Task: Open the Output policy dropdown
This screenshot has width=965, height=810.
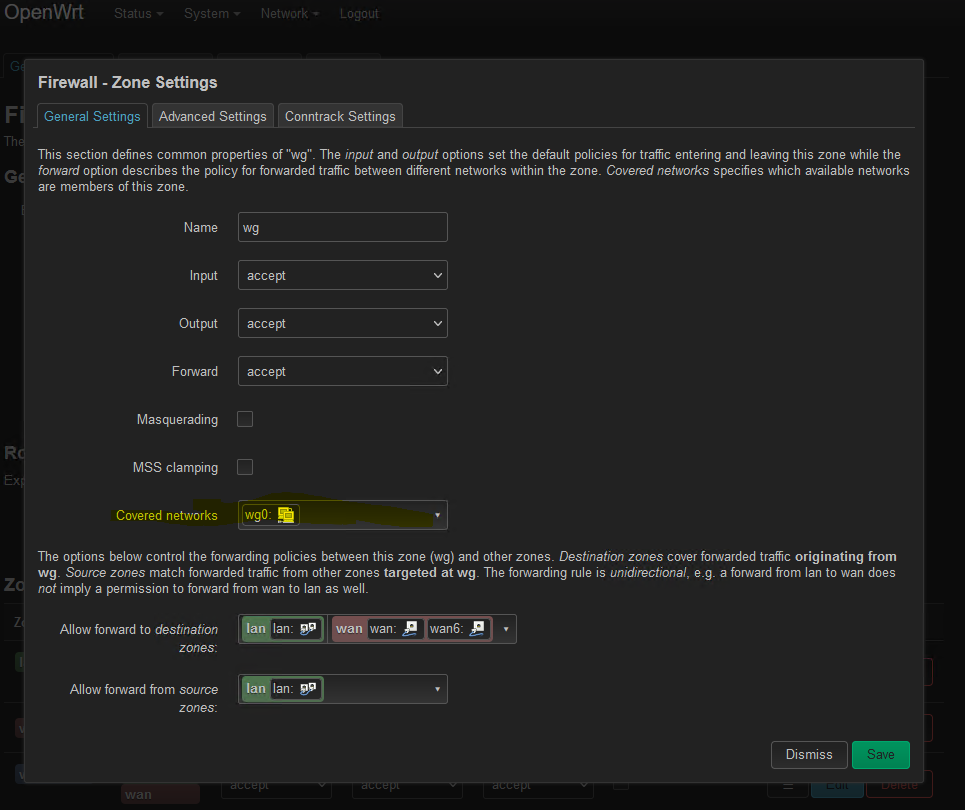Action: click(342, 323)
